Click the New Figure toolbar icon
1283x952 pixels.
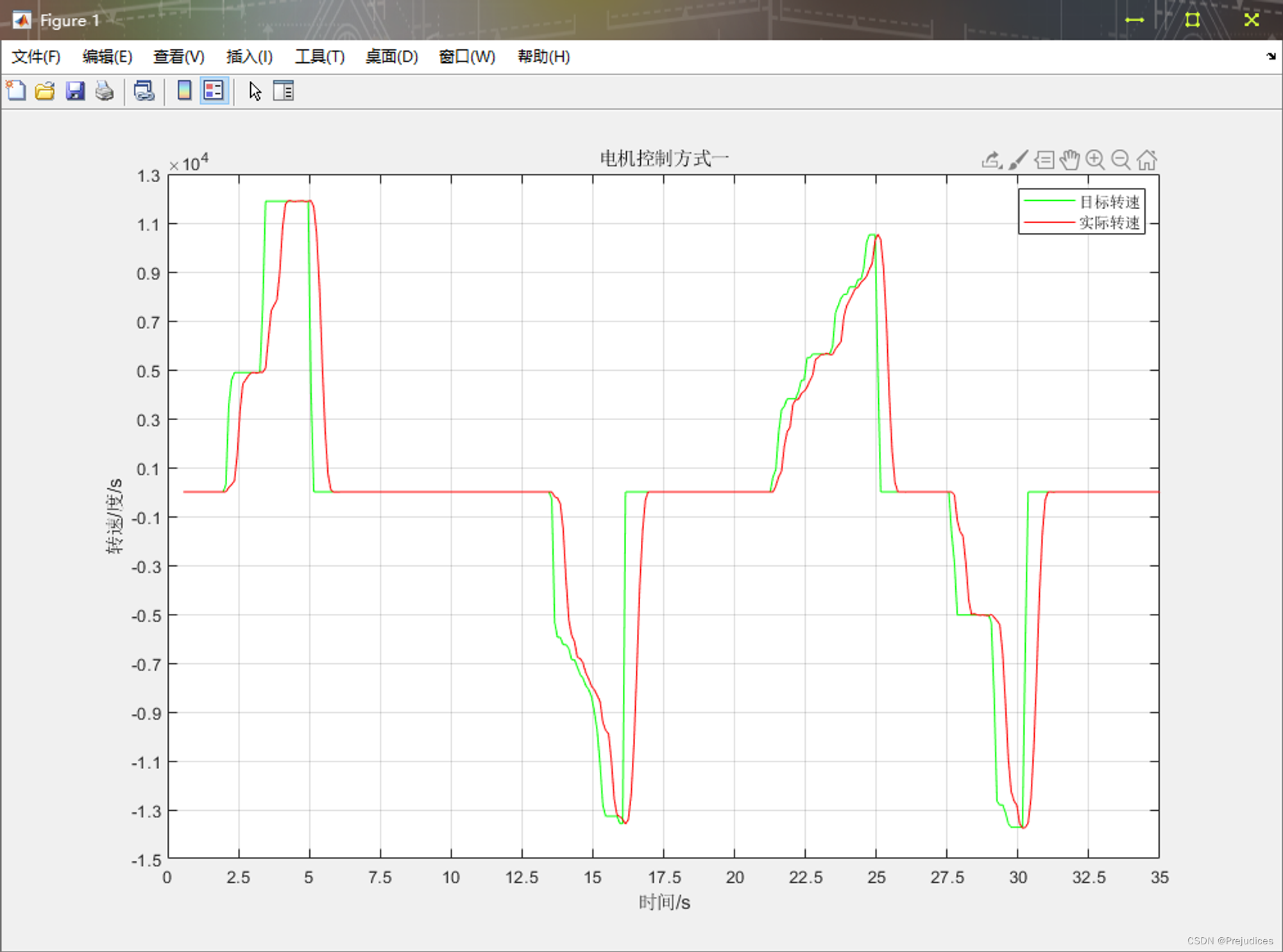point(16,91)
